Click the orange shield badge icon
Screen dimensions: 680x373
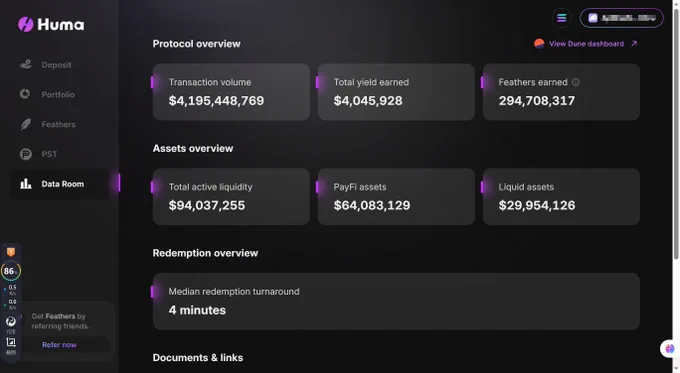coord(11,252)
